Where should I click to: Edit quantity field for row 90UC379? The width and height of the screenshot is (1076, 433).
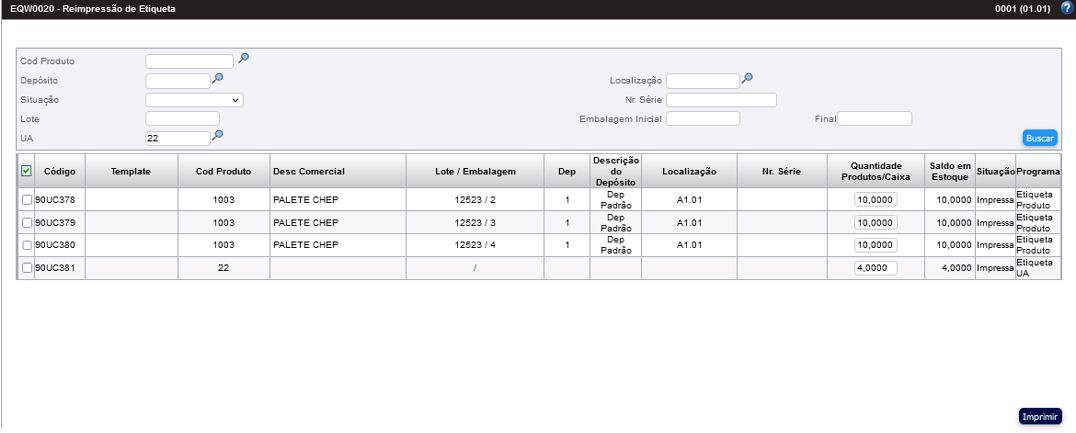(x=875, y=223)
